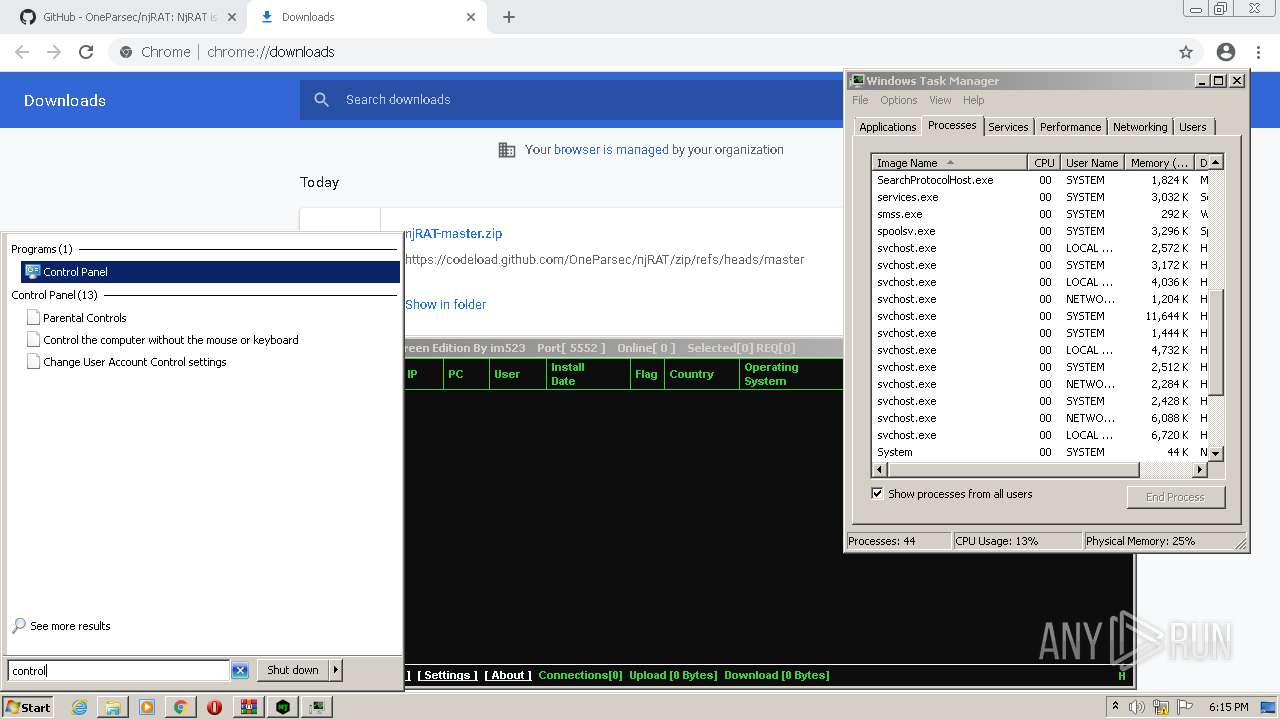
Task: Show hidden tray icons arrow
Action: coord(1116,706)
